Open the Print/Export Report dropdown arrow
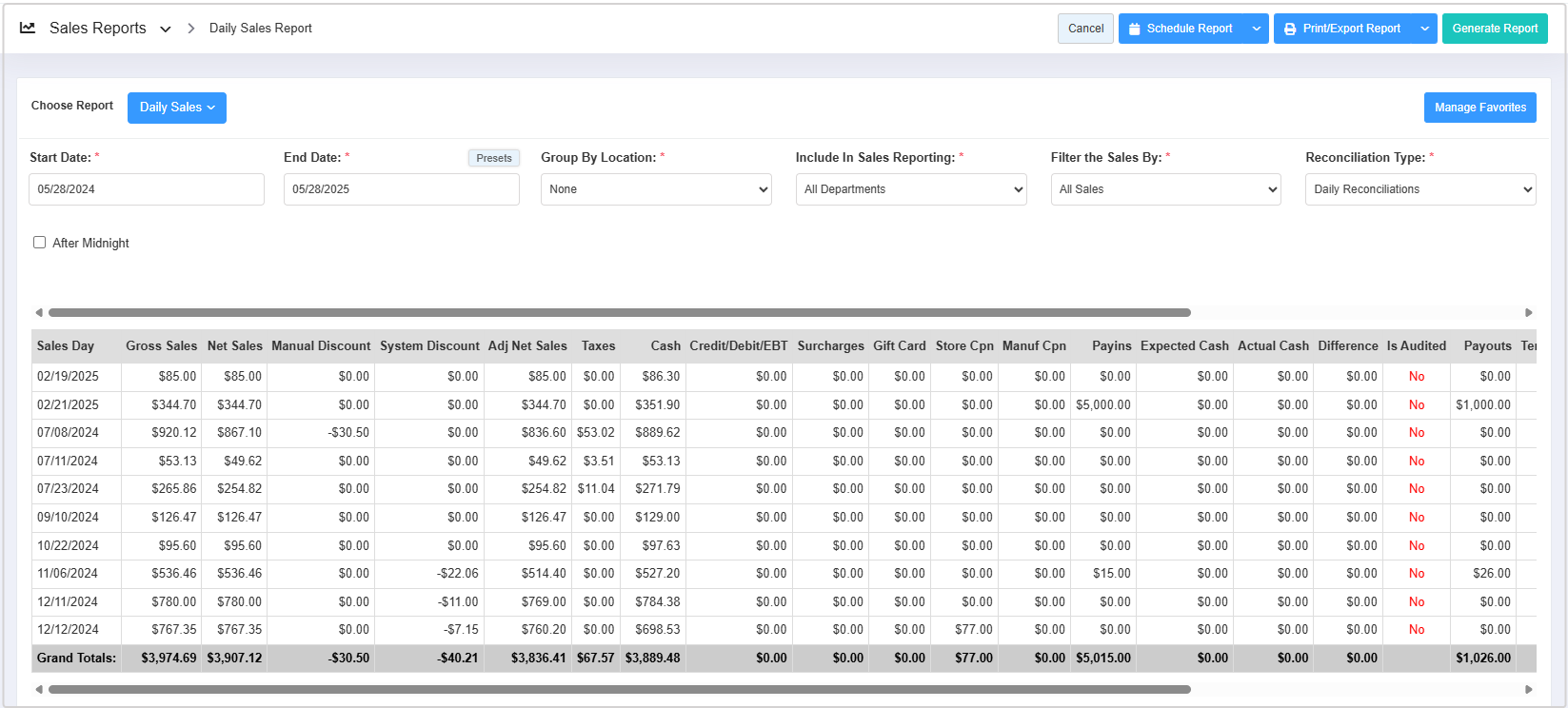This screenshot has height=708, width=1568. pyautogui.click(x=1425, y=29)
